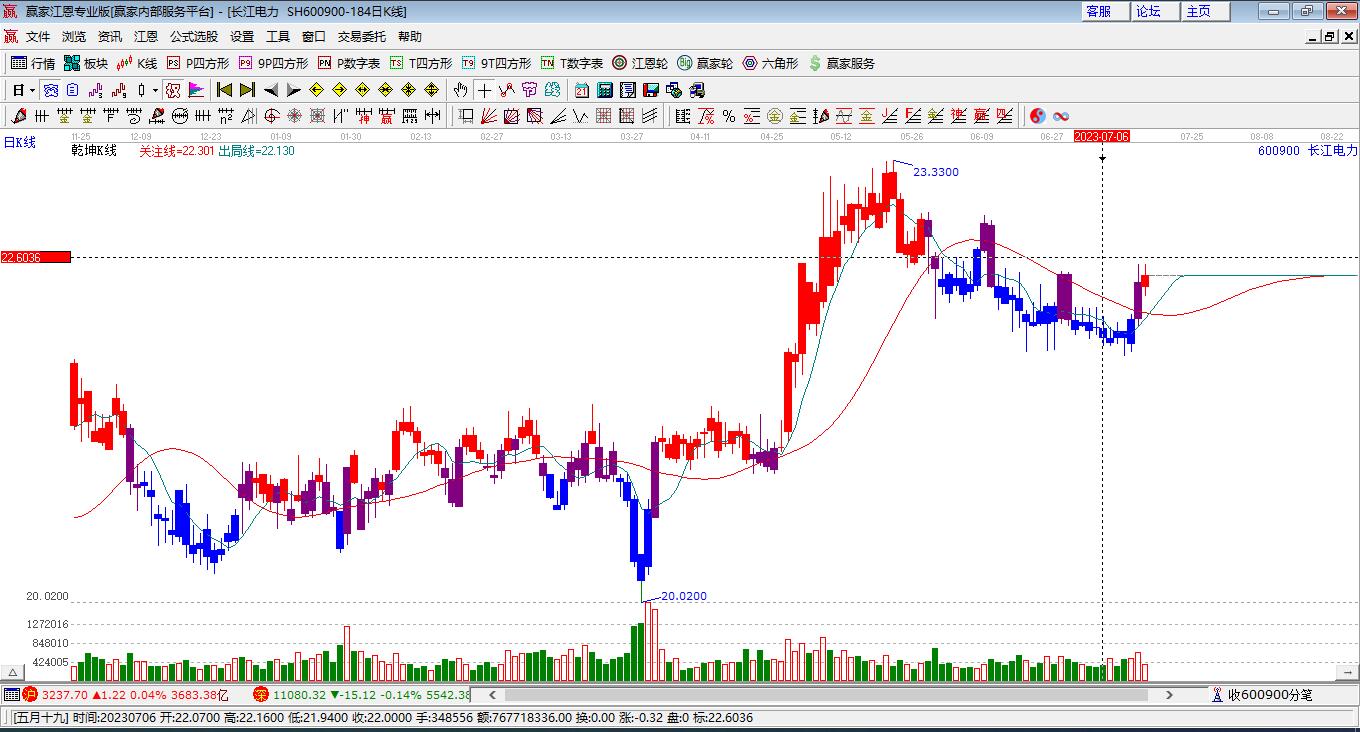Launch the 赢家轮 wheel tool

click(x=705, y=63)
